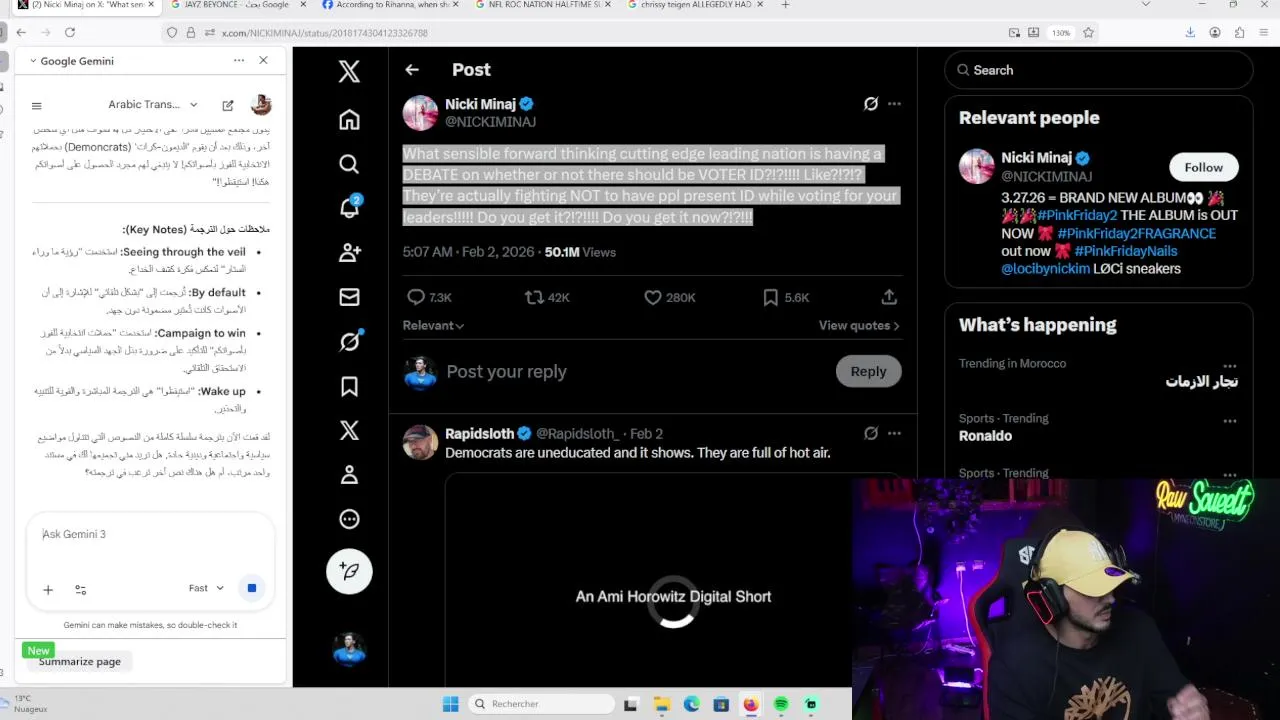Click the Post your reply field
Viewport: 1280px width, 720px height.
(635, 372)
